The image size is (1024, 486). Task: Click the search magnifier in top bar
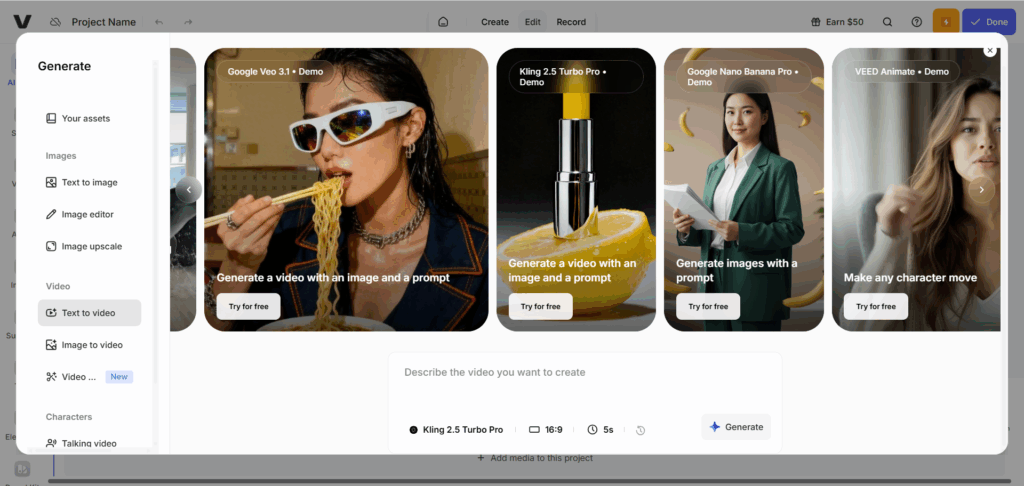coord(887,22)
